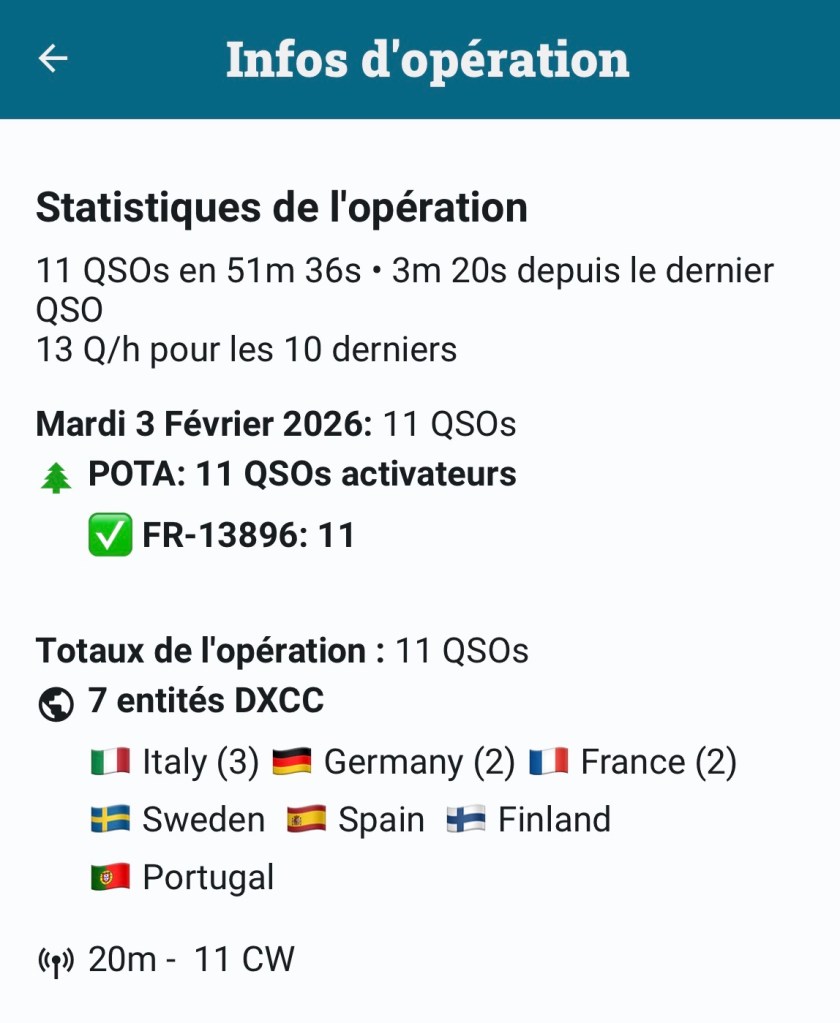Click the 'Statistiques de l'opération' heading
This screenshot has width=840, height=1023.
tap(282, 208)
